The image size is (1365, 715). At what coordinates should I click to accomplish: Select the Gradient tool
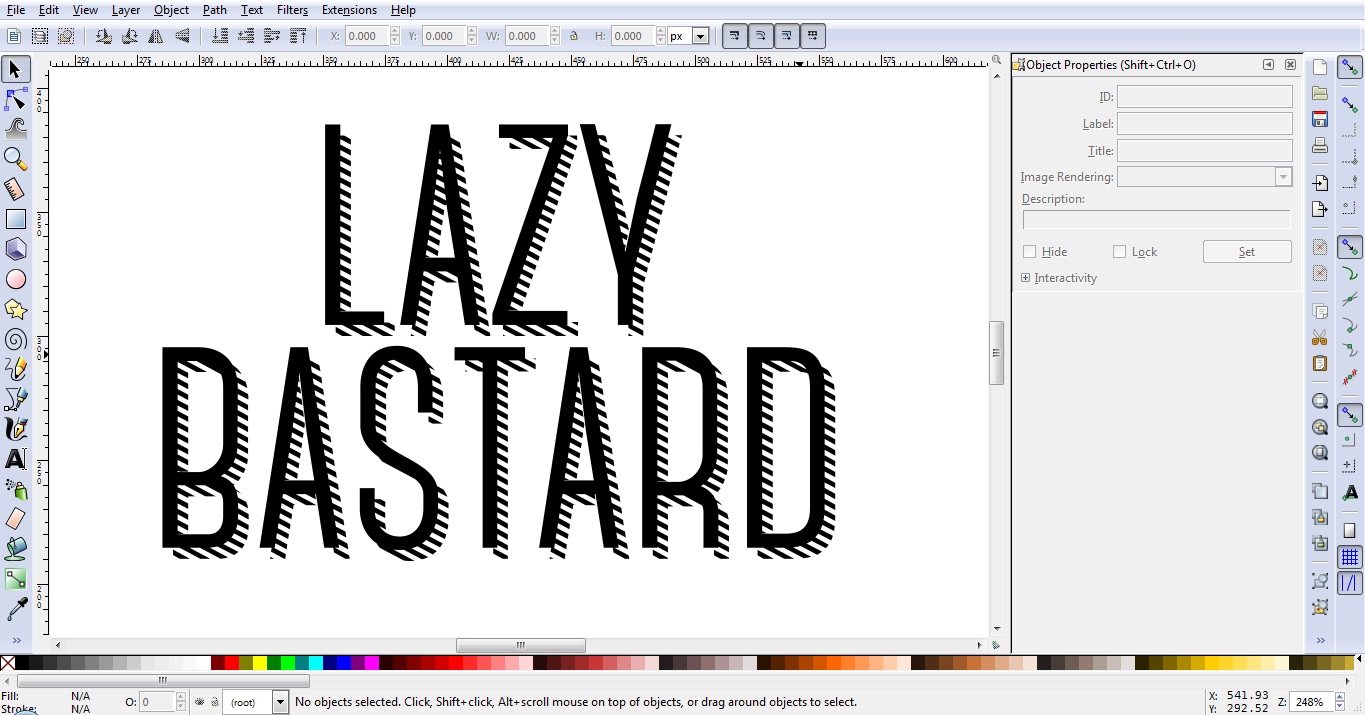point(16,579)
